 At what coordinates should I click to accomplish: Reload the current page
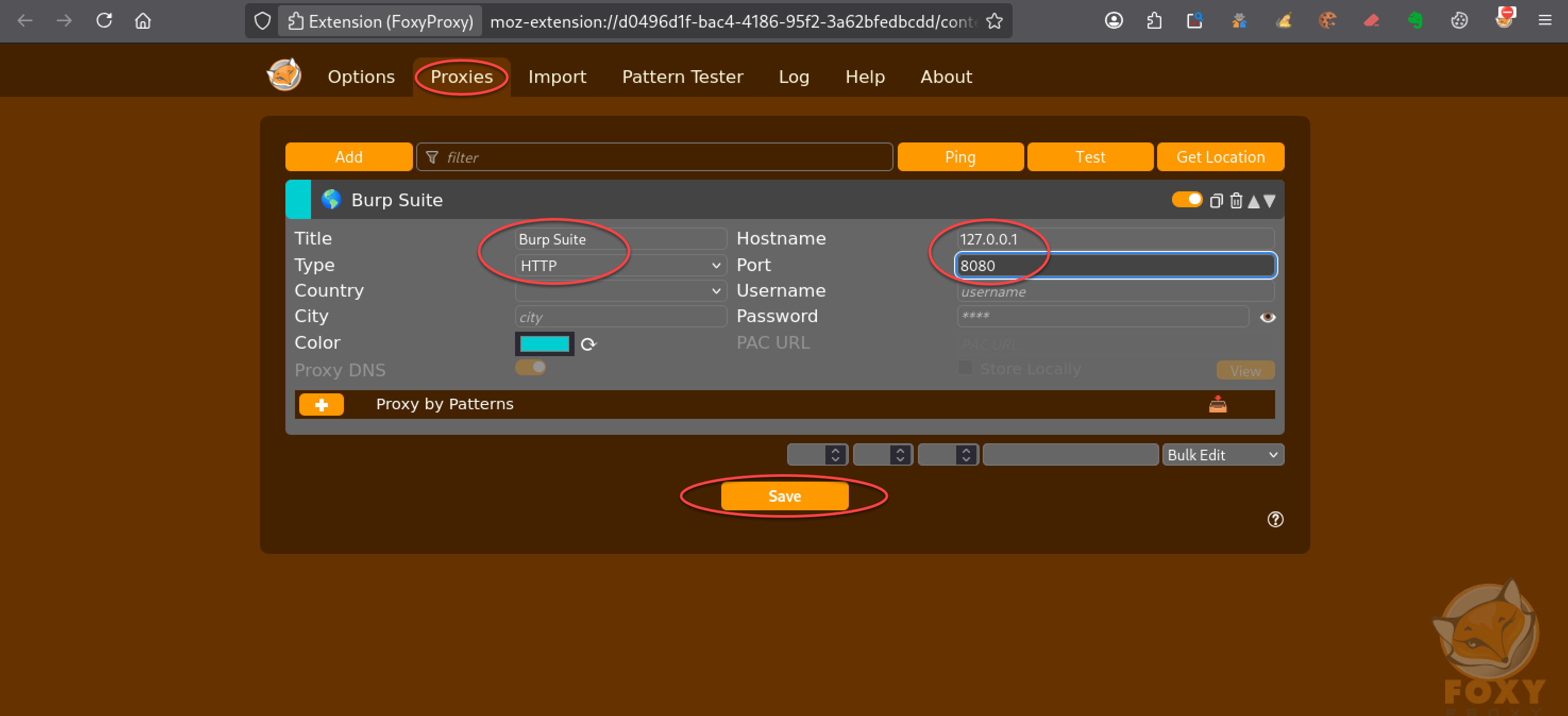click(104, 21)
